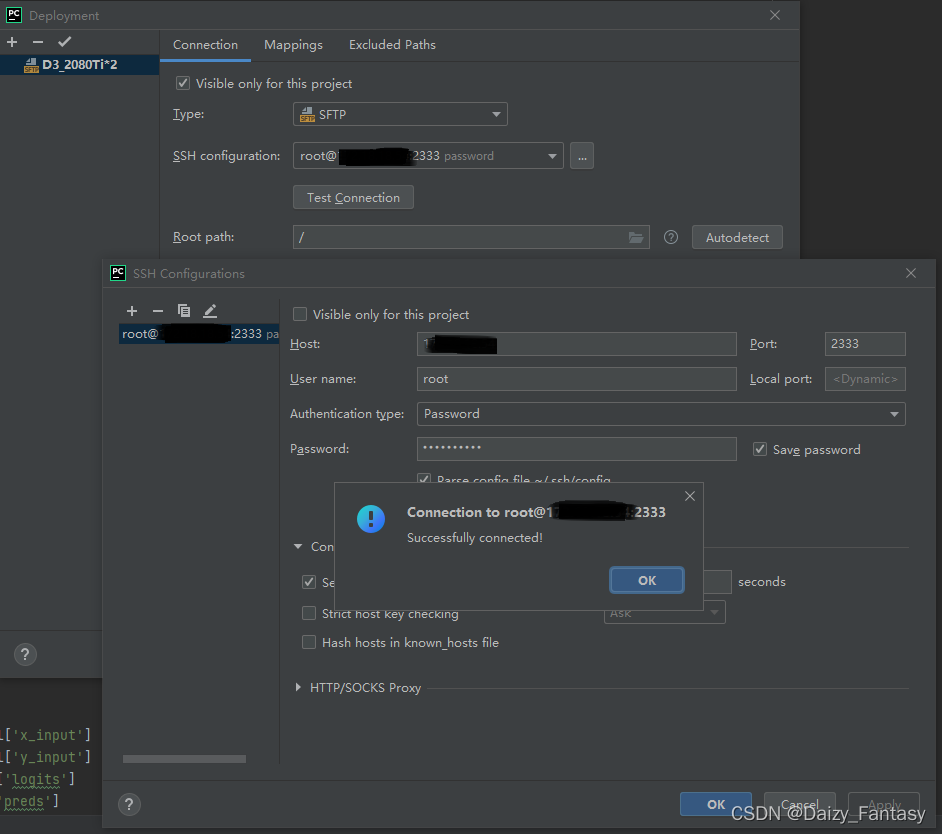Toggle Hash hosts in known_hosts file
Image resolution: width=942 pixels, height=834 pixels.
[309, 642]
